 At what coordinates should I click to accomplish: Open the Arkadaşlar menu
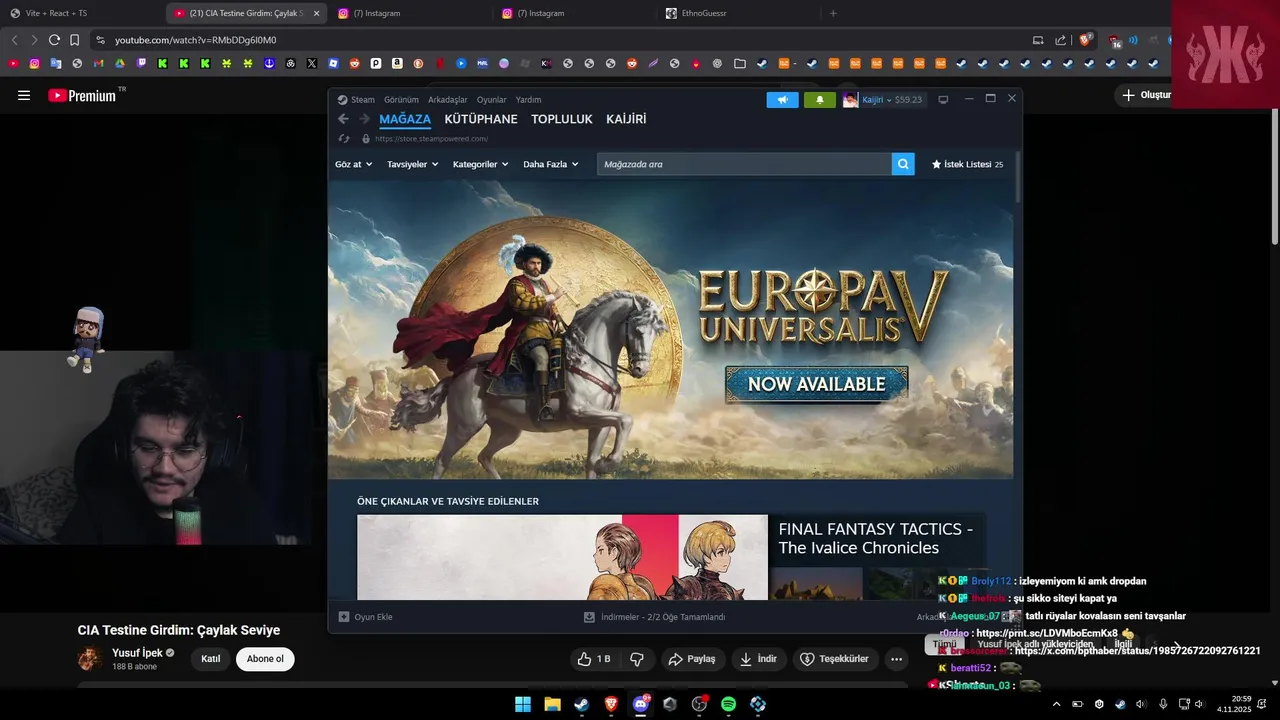447,100
